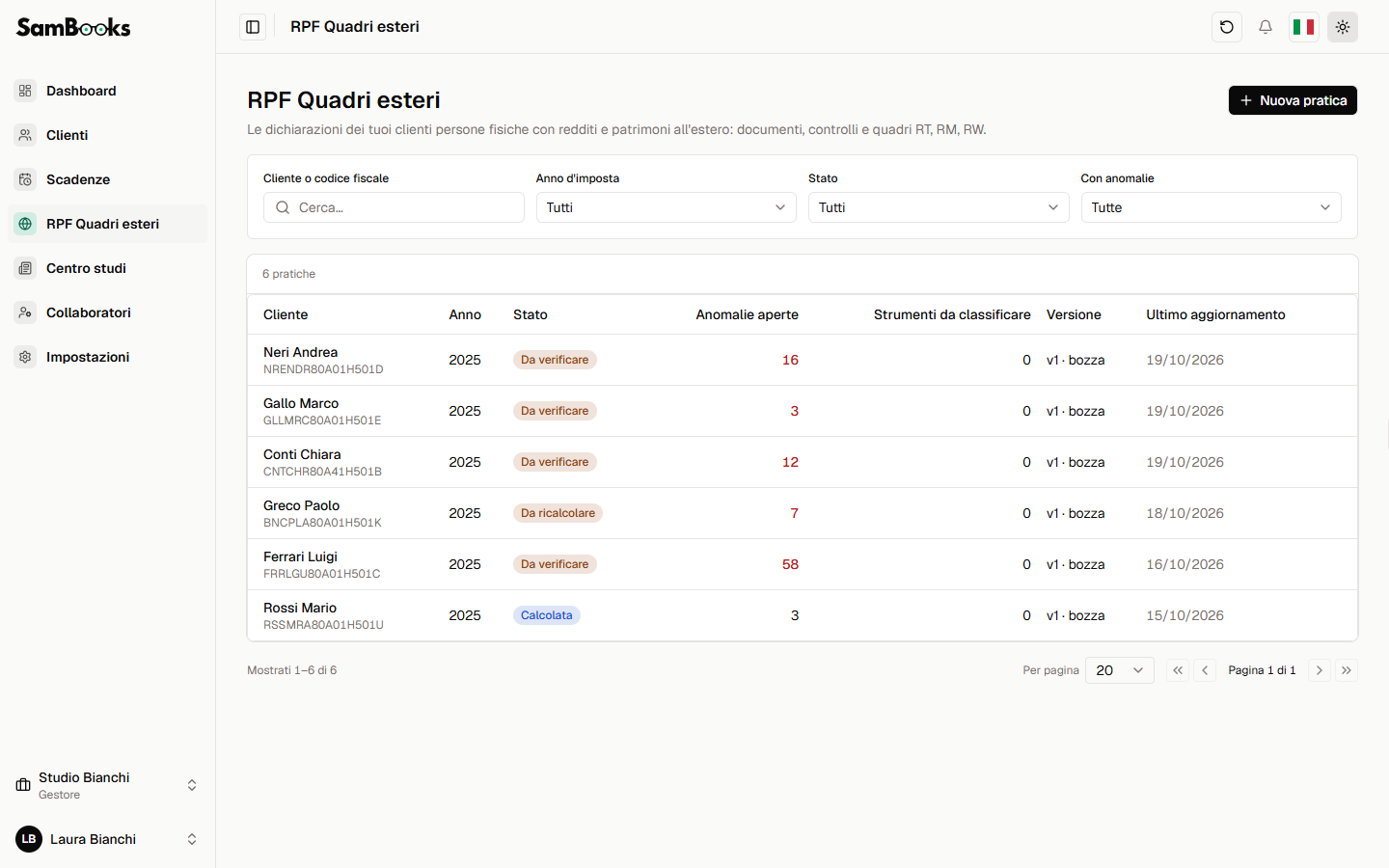Viewport: 1389px width, 868px height.
Task: Open Rossi Mario's pratica
Action: 803,615
